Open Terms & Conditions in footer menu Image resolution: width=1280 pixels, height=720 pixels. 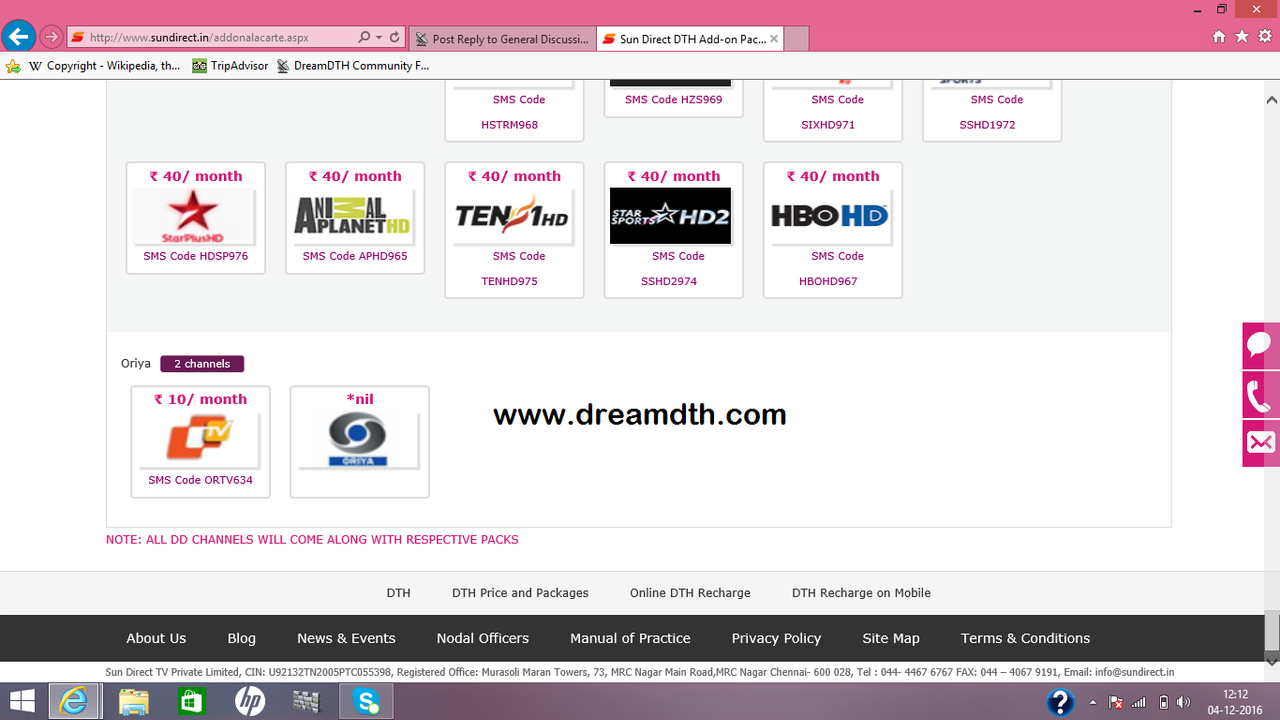[x=1025, y=638]
